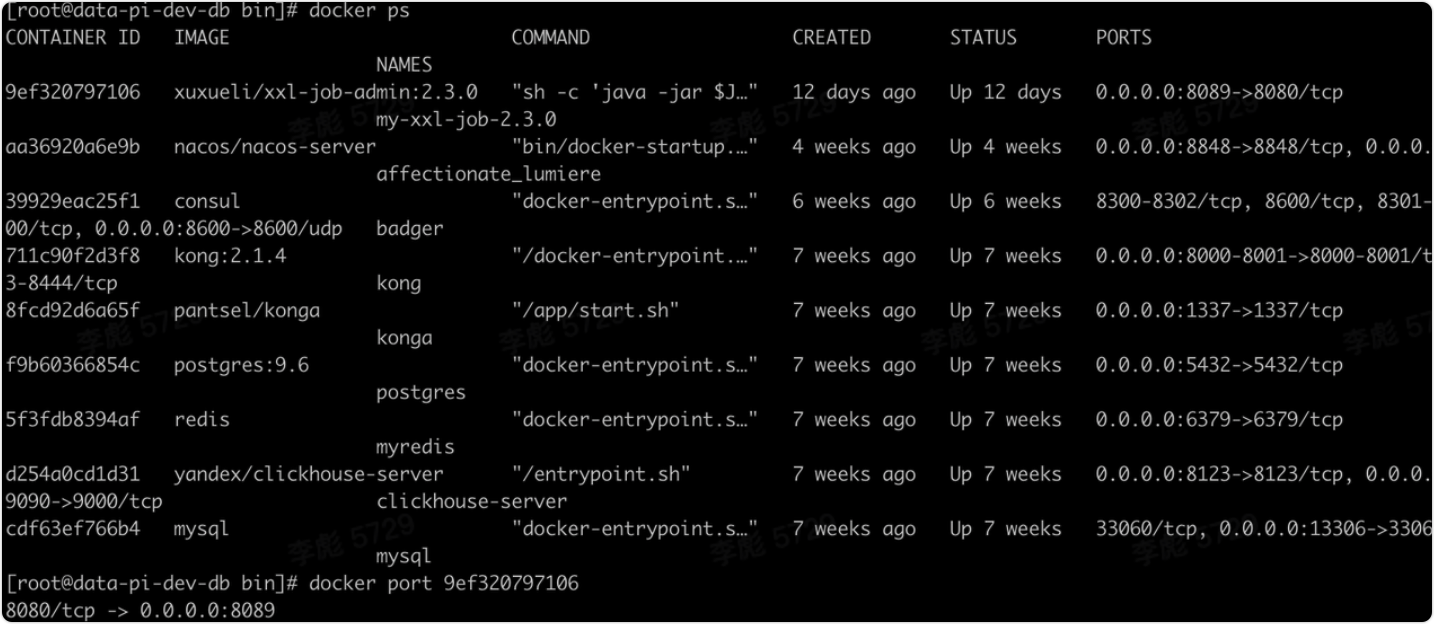The height and width of the screenshot is (624, 1434).
Task: Click the pantsel/konga image text
Action: 247,310
